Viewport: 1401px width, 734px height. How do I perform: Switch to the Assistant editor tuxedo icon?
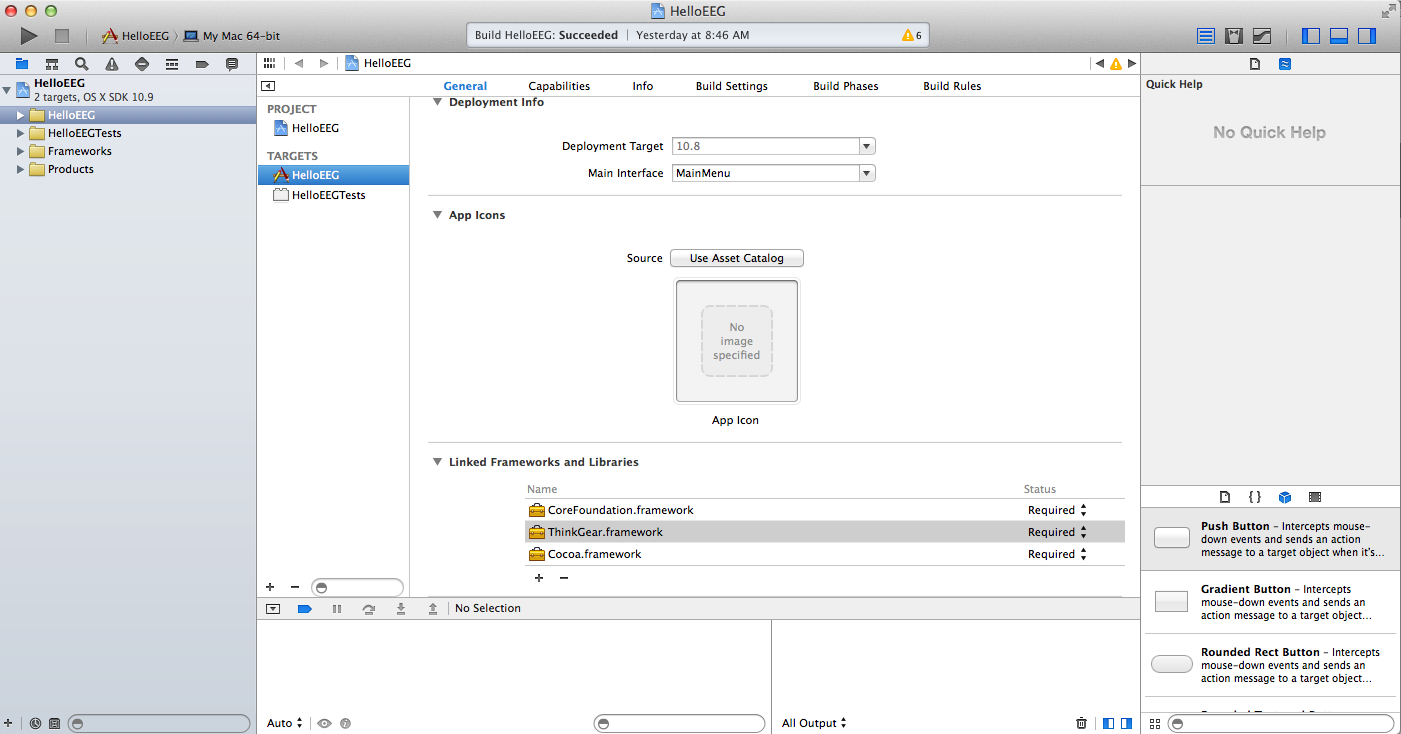coord(1234,36)
